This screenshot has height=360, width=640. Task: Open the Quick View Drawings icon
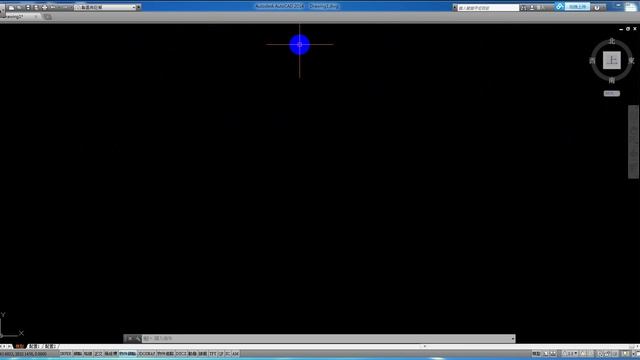pos(553,353)
